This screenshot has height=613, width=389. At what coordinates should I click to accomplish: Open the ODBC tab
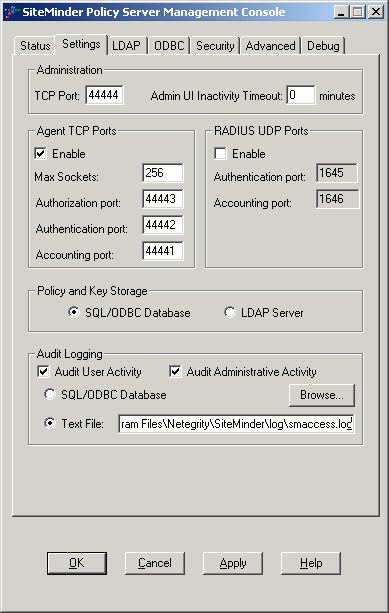169,46
